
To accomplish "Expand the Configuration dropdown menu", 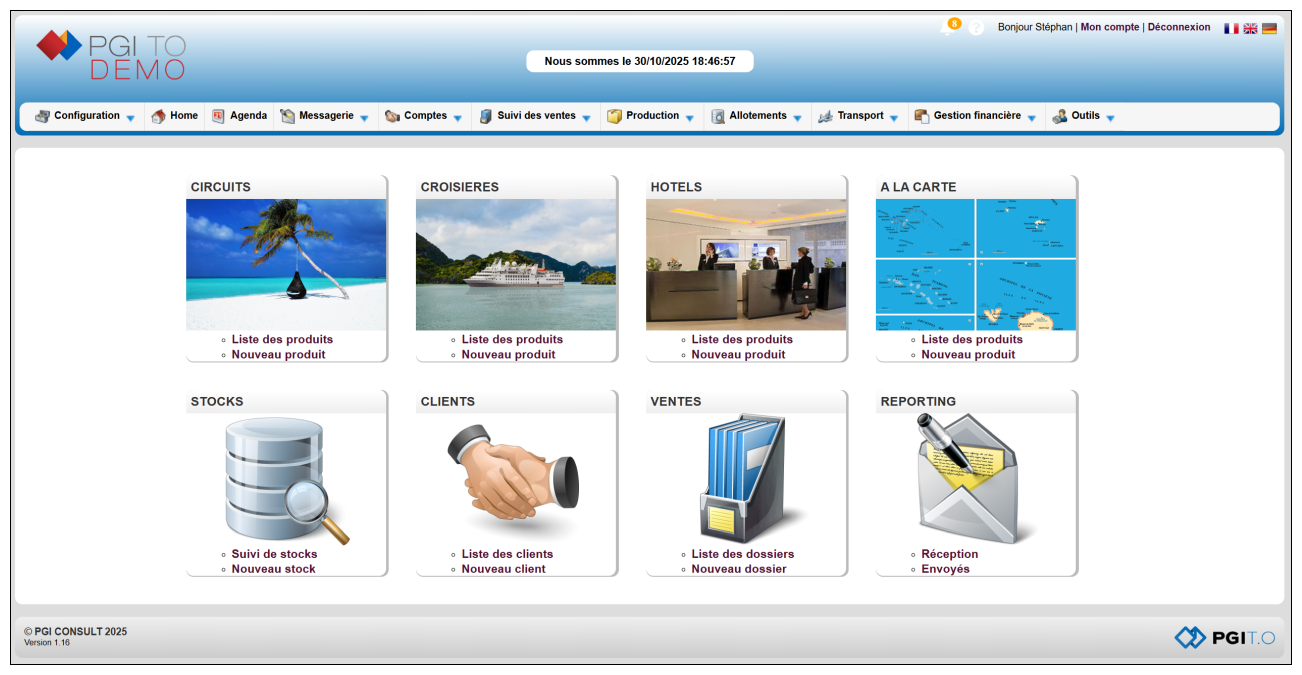I will [85, 116].
